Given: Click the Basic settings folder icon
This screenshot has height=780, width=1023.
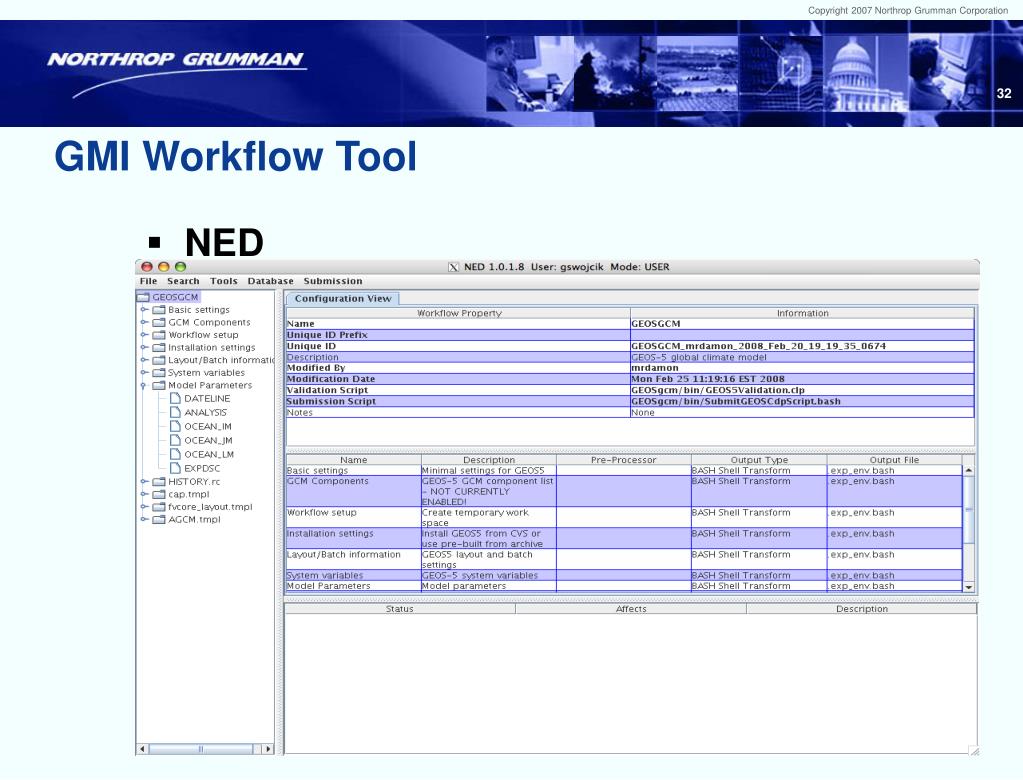Looking at the screenshot, I should coord(159,310).
